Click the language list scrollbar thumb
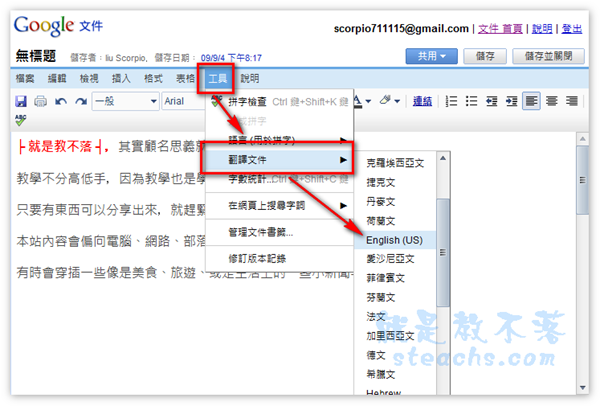 443,253
